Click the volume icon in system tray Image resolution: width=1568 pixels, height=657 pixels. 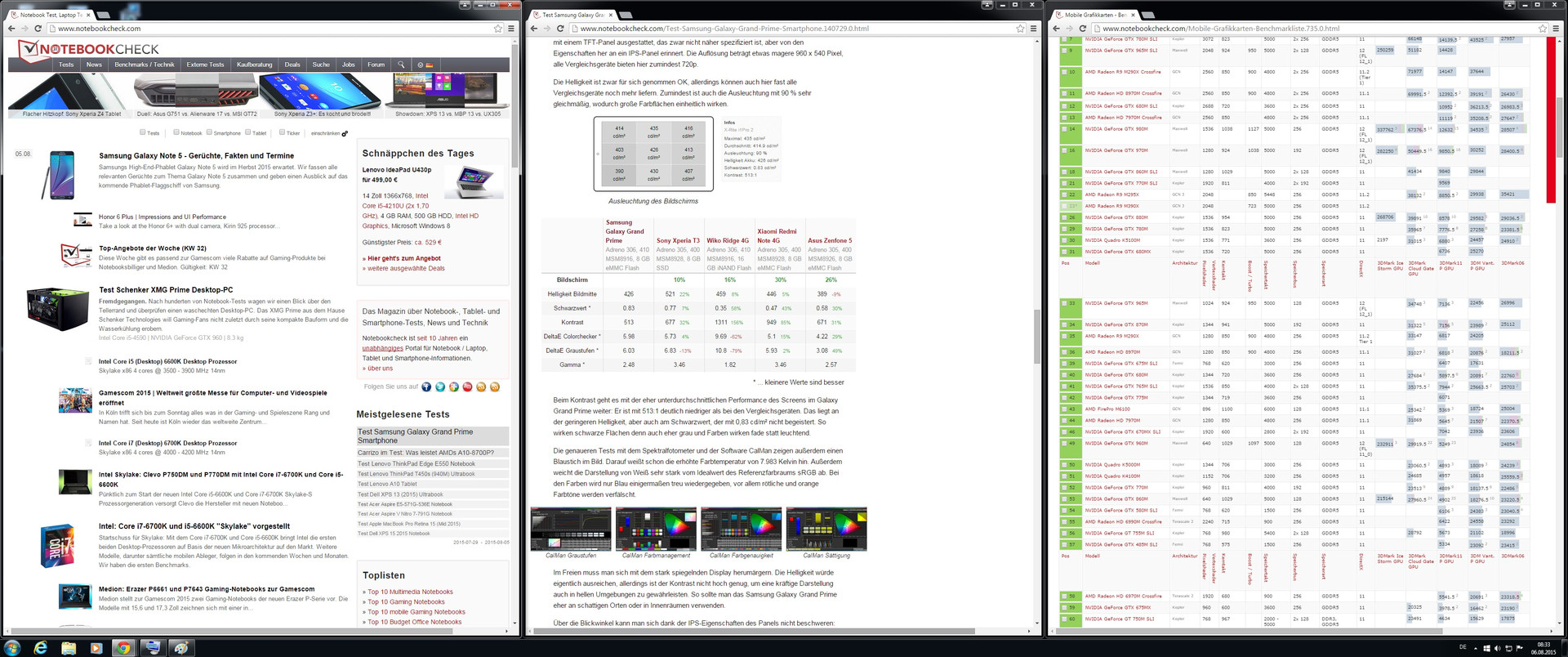coord(1498,648)
